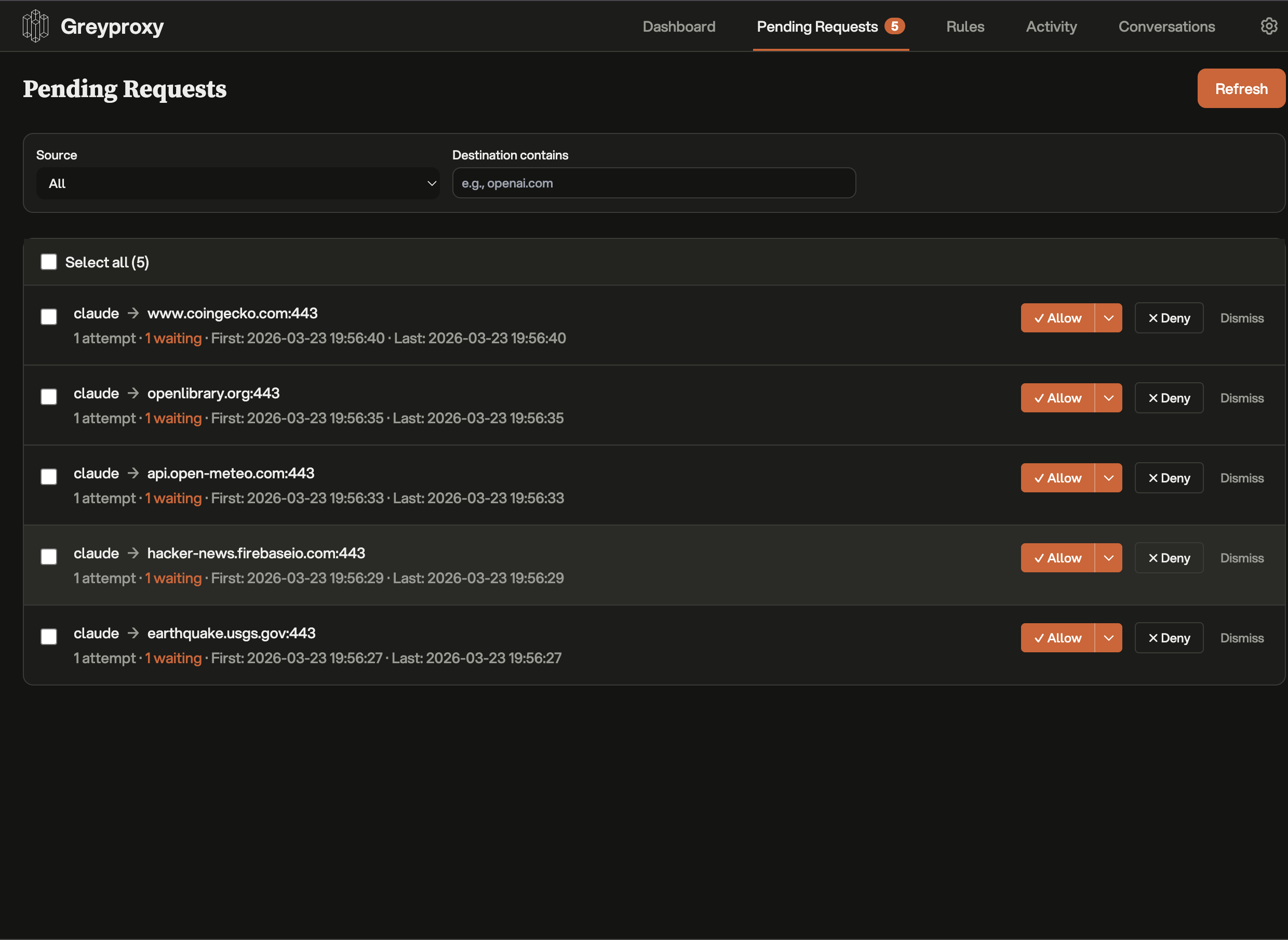
Task: Check the Select all (5) checkbox
Action: (49, 262)
